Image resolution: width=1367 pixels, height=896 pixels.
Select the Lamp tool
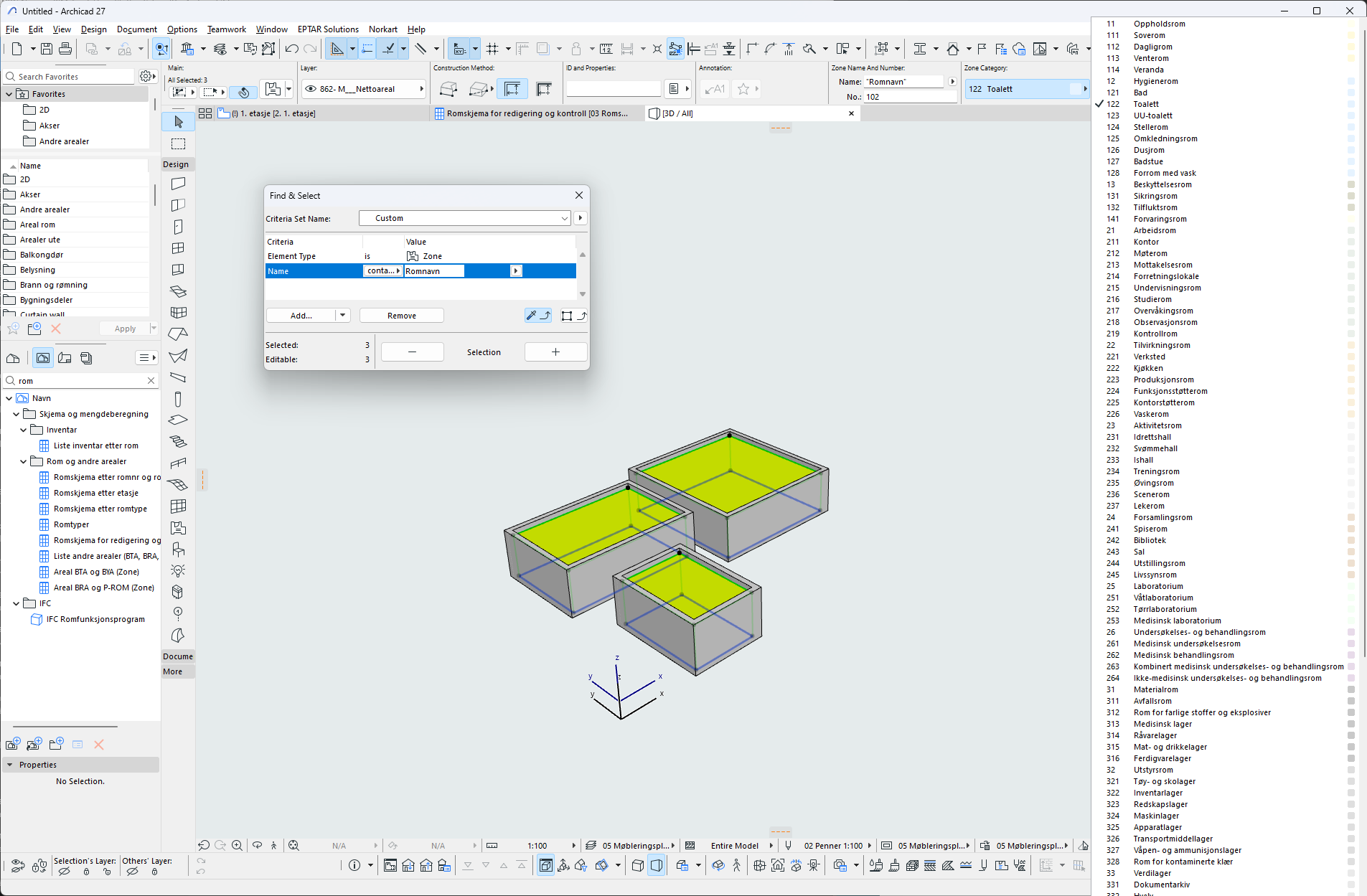[x=178, y=570]
